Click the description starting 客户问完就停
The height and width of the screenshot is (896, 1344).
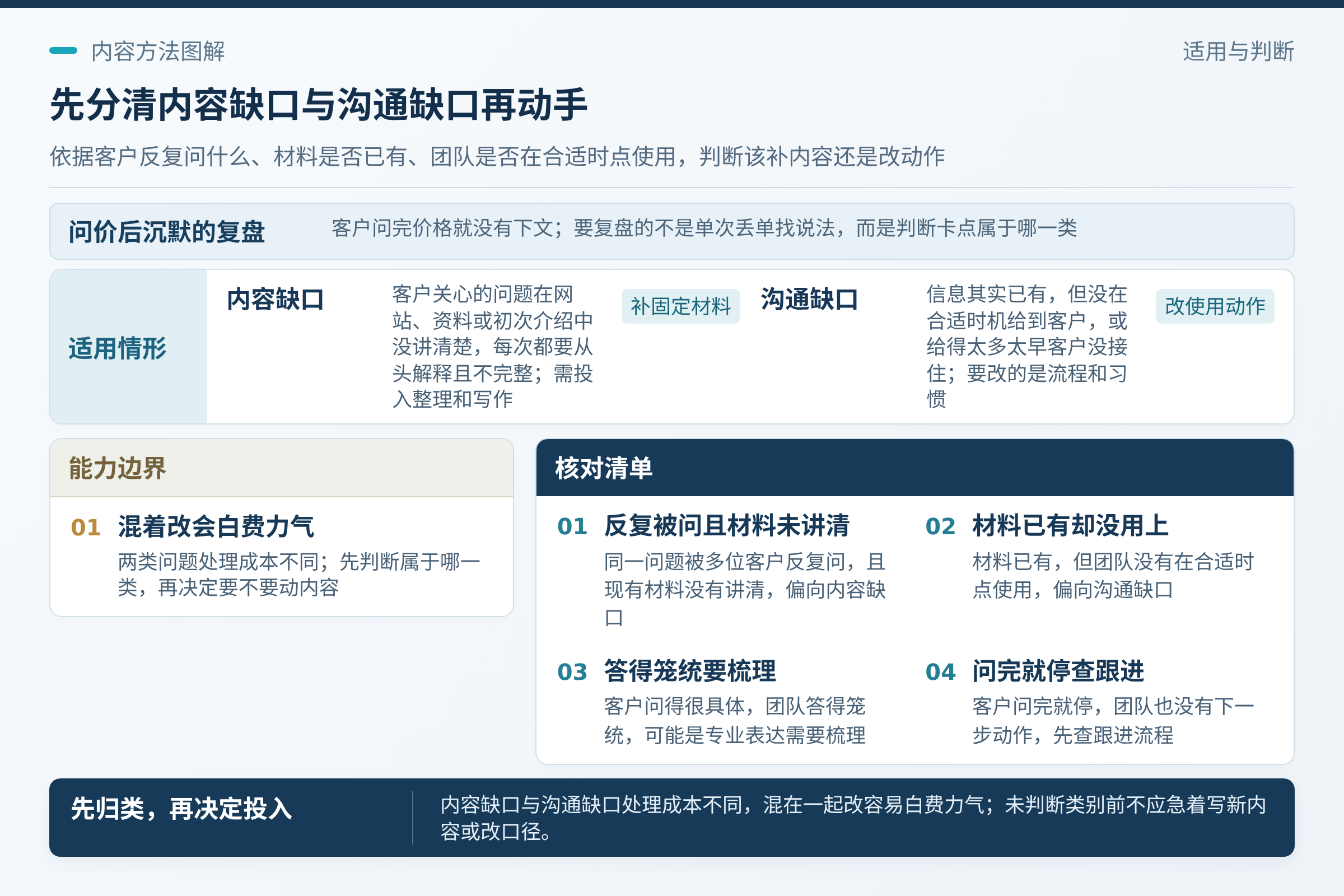point(1113,721)
